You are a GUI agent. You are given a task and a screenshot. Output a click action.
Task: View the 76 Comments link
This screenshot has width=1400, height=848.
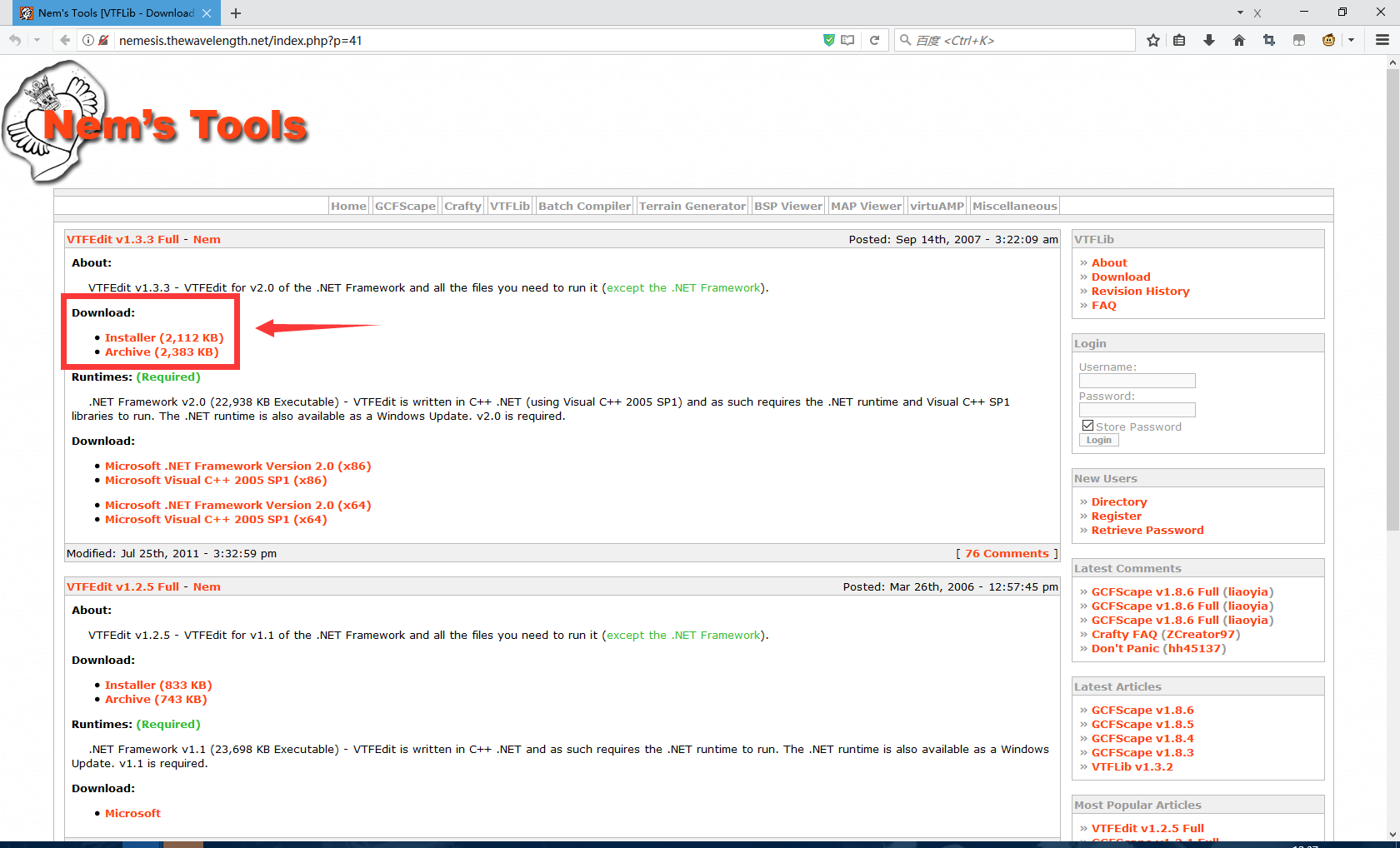pyautogui.click(x=1007, y=553)
